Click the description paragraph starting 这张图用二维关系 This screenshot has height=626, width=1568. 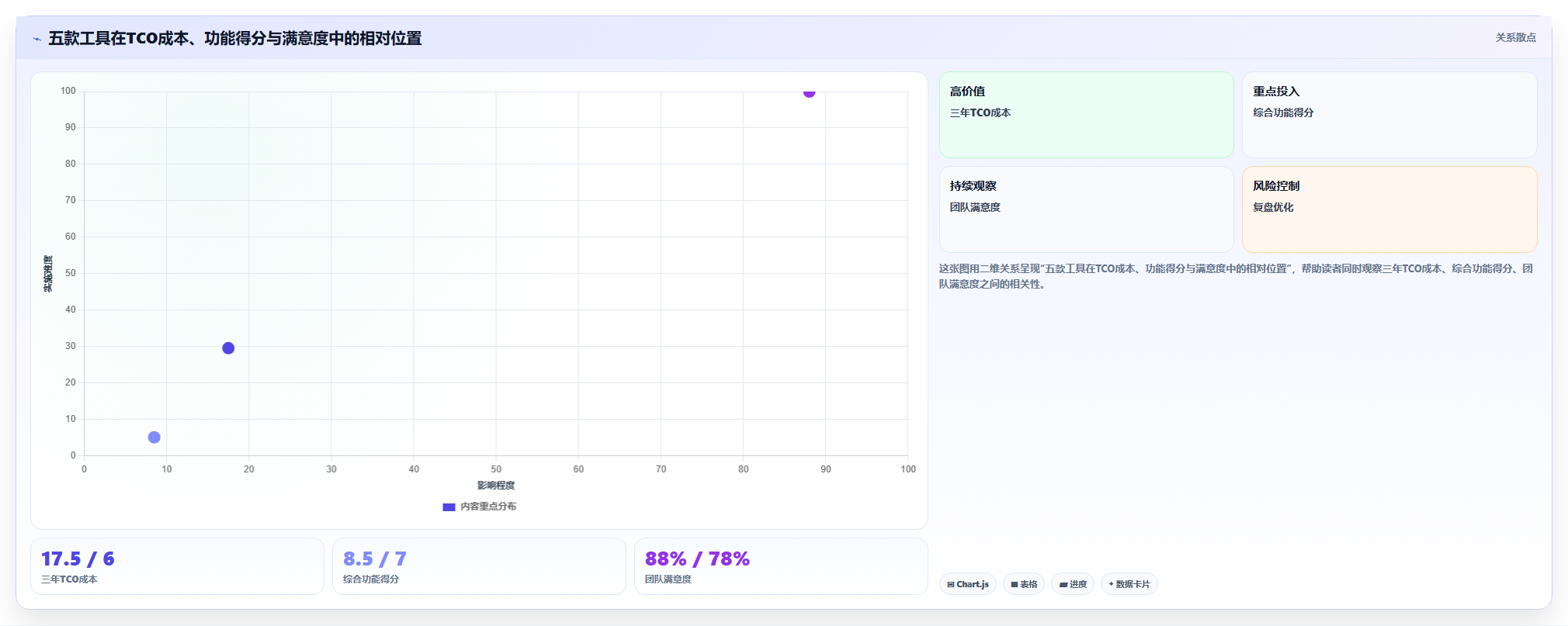tap(1236, 276)
